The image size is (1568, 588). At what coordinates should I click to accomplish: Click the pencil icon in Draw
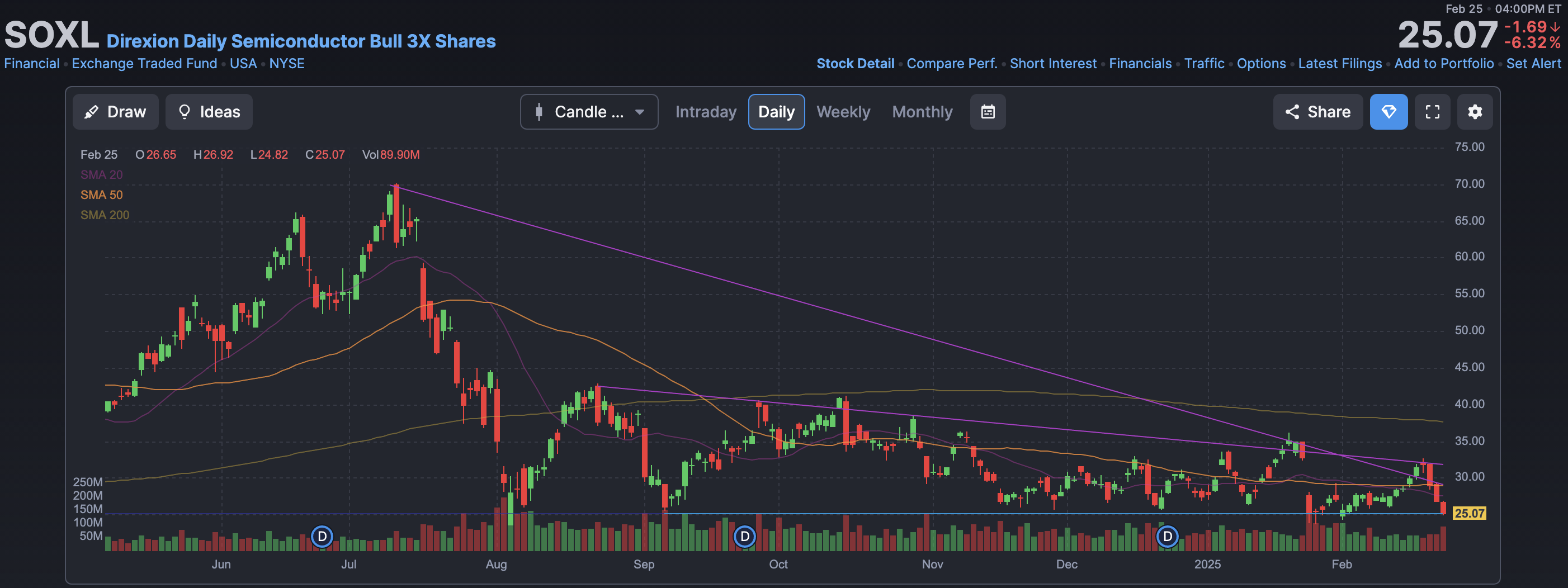[x=91, y=112]
